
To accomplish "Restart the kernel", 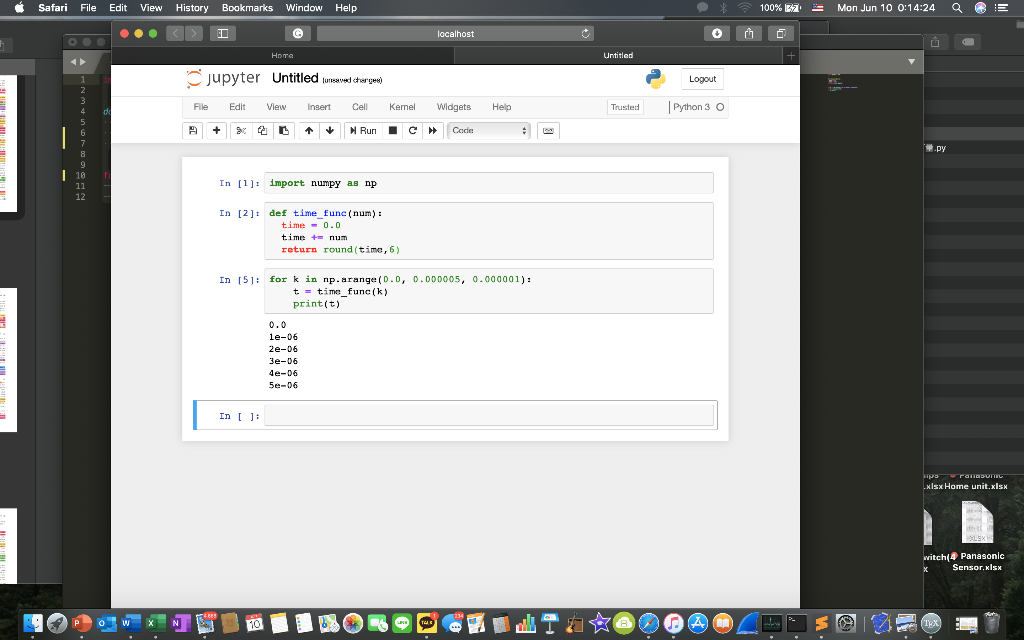I will coord(412,130).
